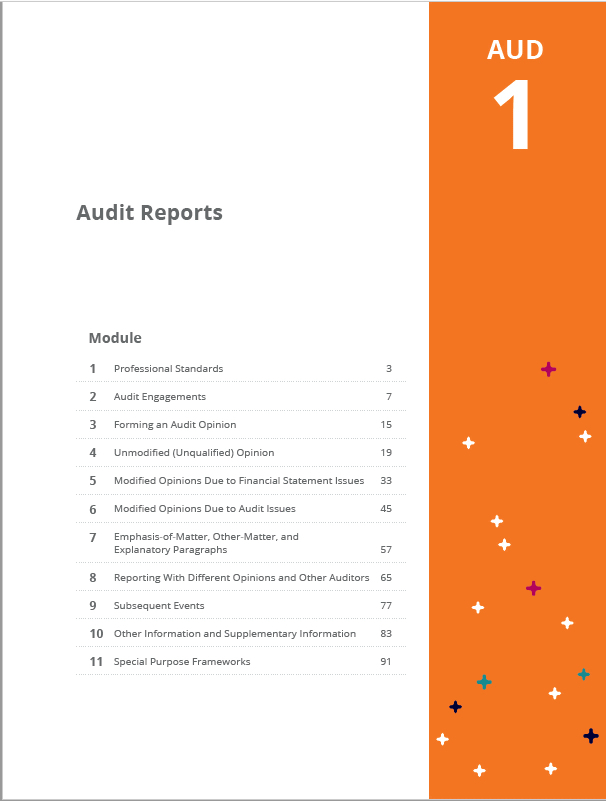Go to Unmodified (Unqualified) Opinion
Screen dimensions: 606x801
click(x=194, y=453)
